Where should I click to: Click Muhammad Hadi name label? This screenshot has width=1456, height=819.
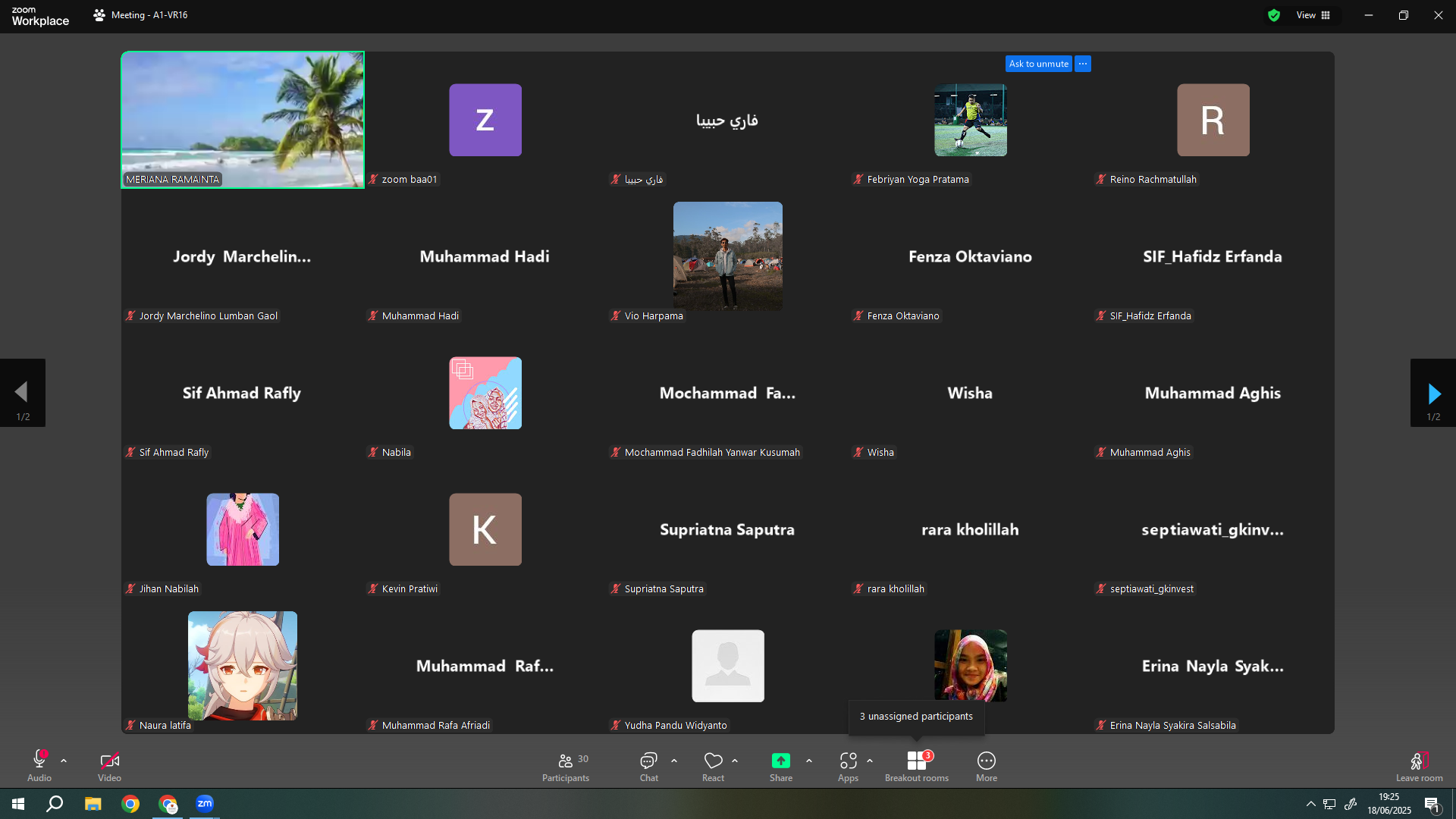point(420,315)
